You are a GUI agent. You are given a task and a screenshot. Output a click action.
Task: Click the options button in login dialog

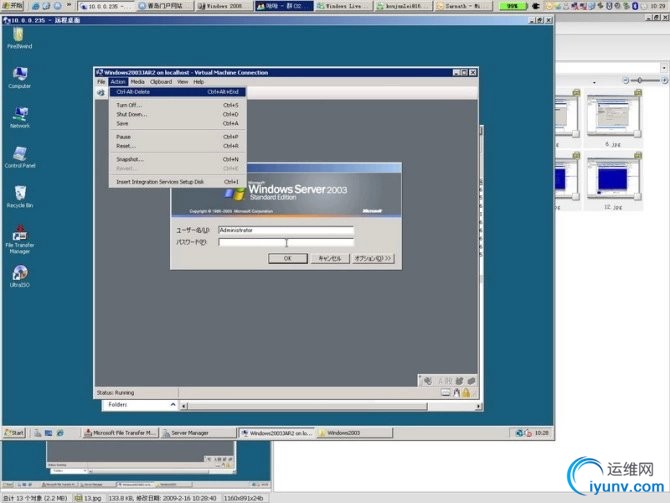point(373,259)
